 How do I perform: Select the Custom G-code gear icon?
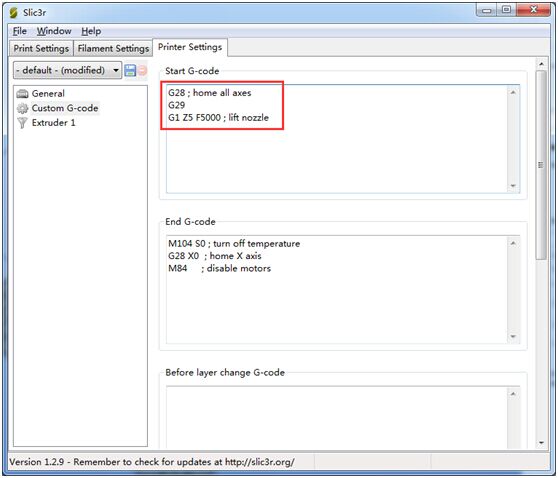point(22,108)
